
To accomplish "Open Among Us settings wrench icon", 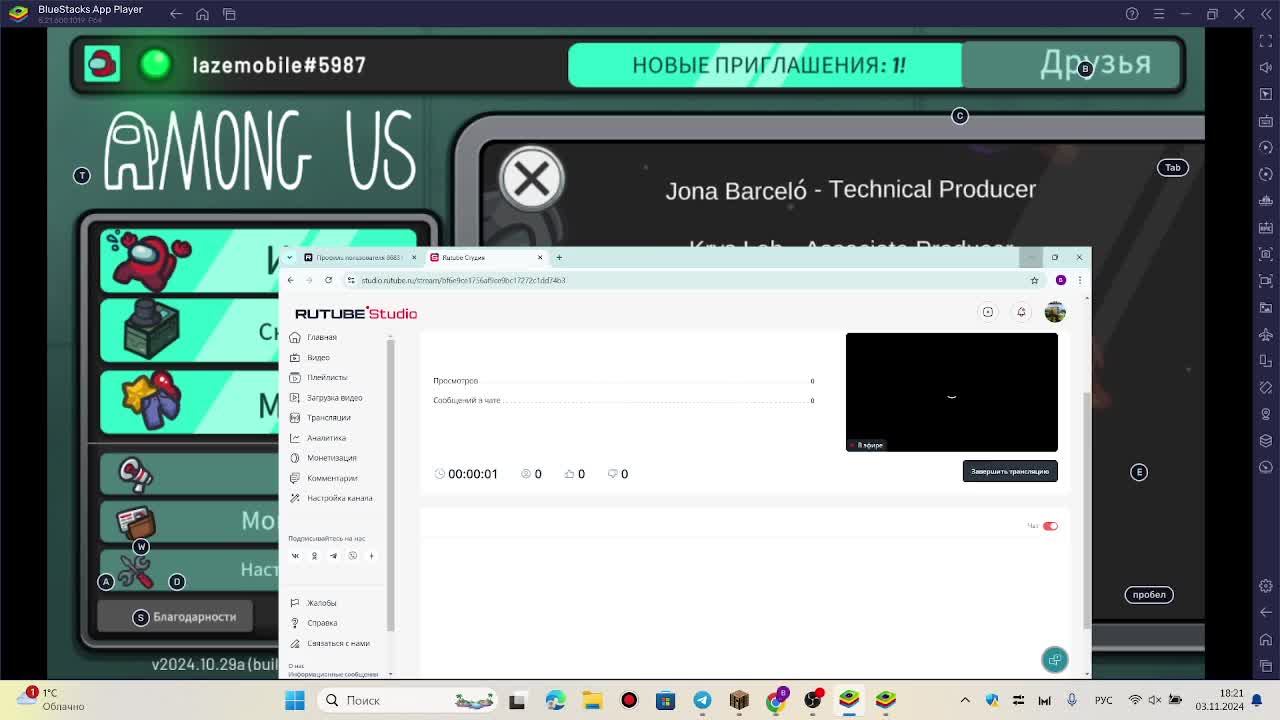I will [x=134, y=571].
